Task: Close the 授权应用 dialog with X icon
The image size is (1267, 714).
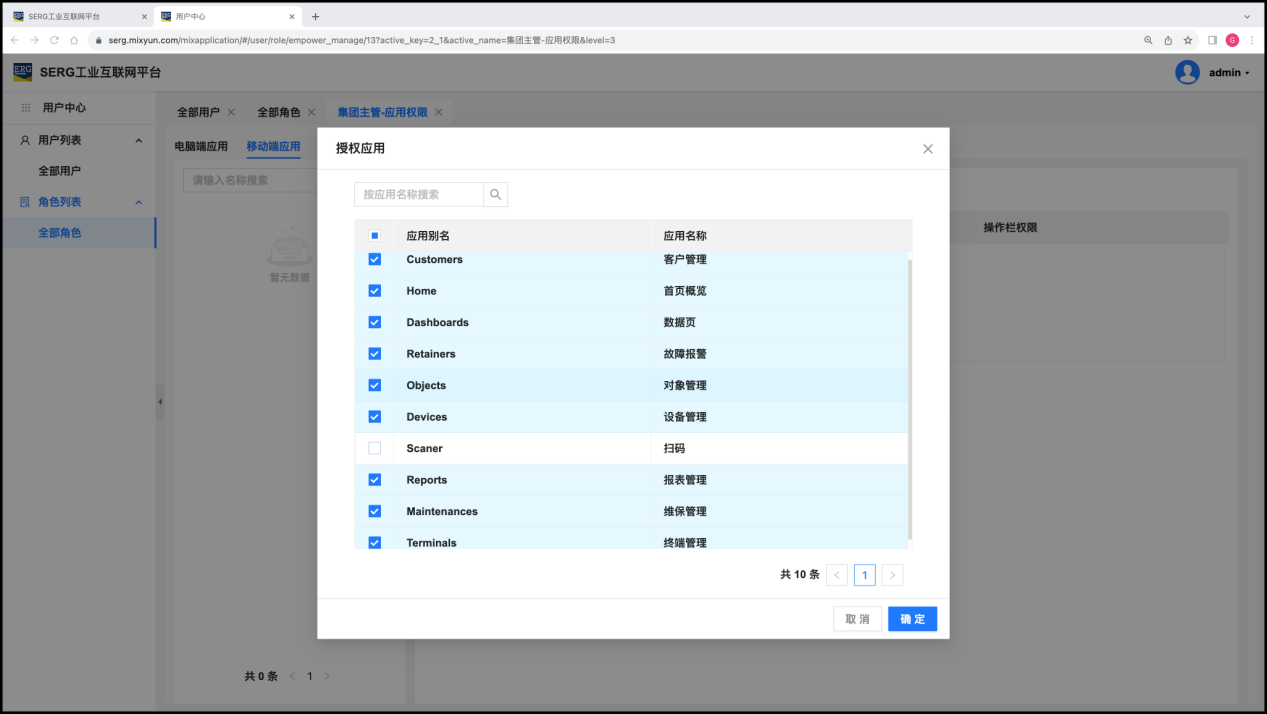Action: (x=927, y=149)
